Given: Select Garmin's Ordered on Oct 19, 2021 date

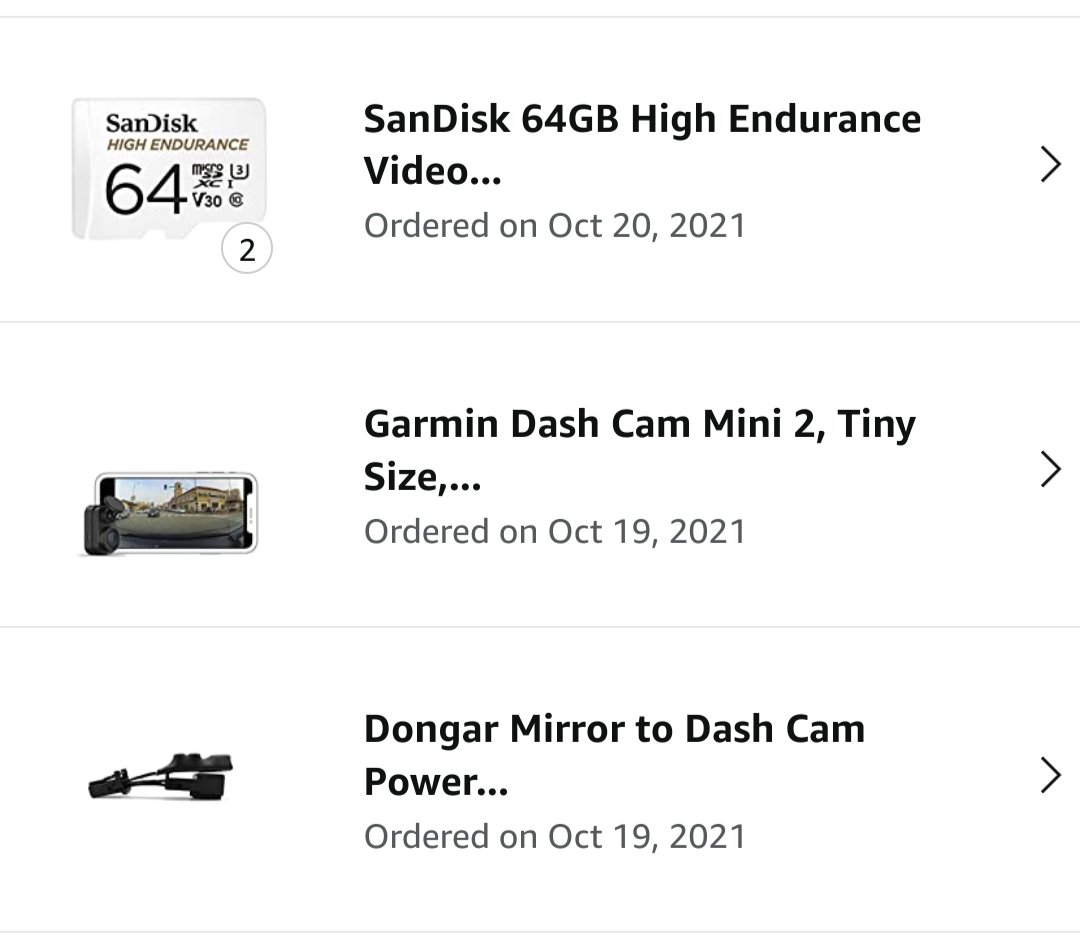Looking at the screenshot, I should pyautogui.click(x=554, y=532).
